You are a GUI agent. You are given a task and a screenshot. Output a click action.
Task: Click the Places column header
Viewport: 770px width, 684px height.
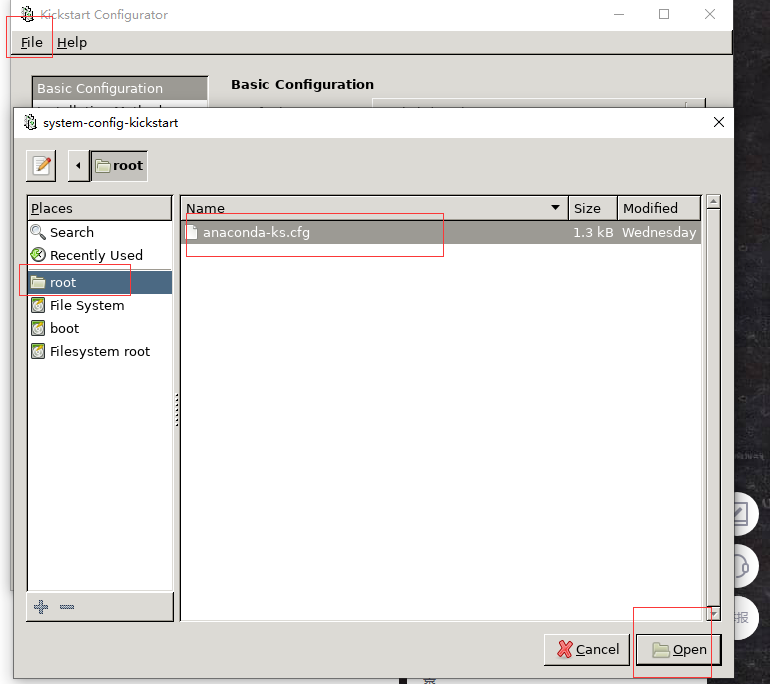click(x=100, y=208)
